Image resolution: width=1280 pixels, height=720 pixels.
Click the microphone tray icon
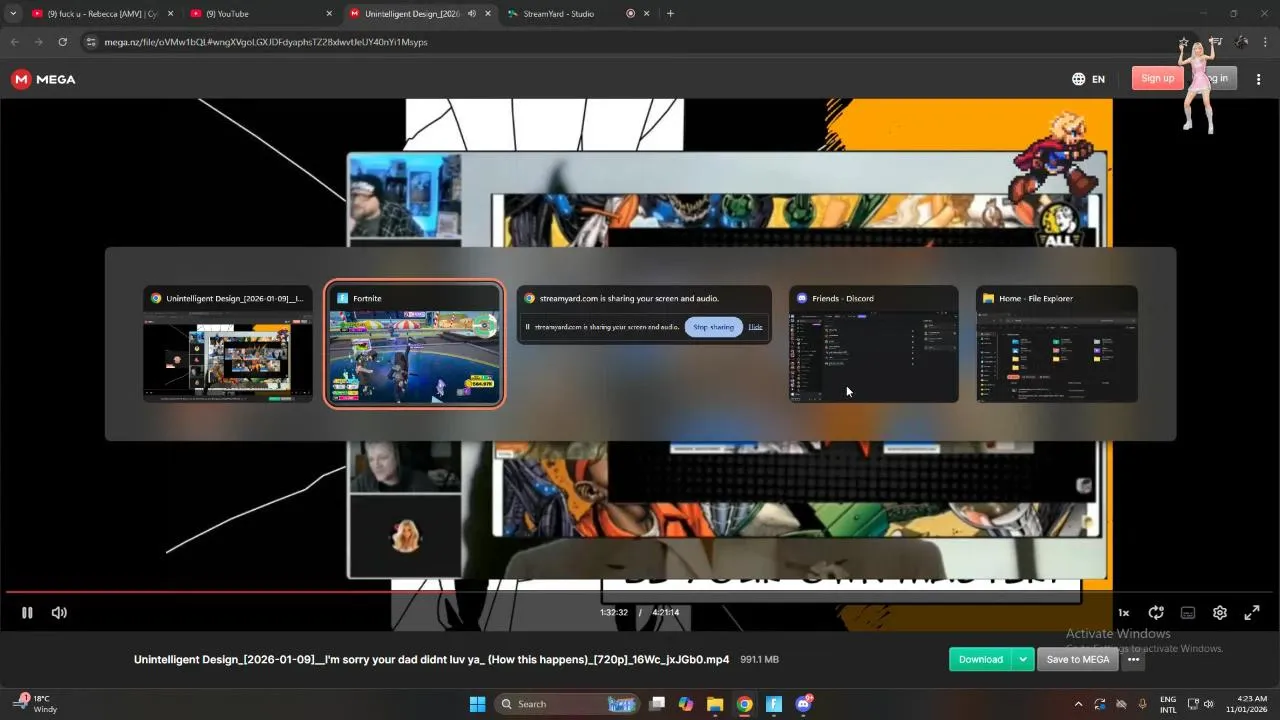[1143, 704]
